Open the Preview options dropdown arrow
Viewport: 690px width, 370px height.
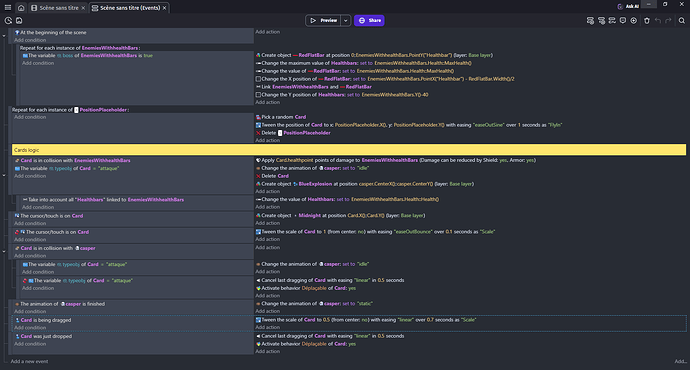pos(346,20)
